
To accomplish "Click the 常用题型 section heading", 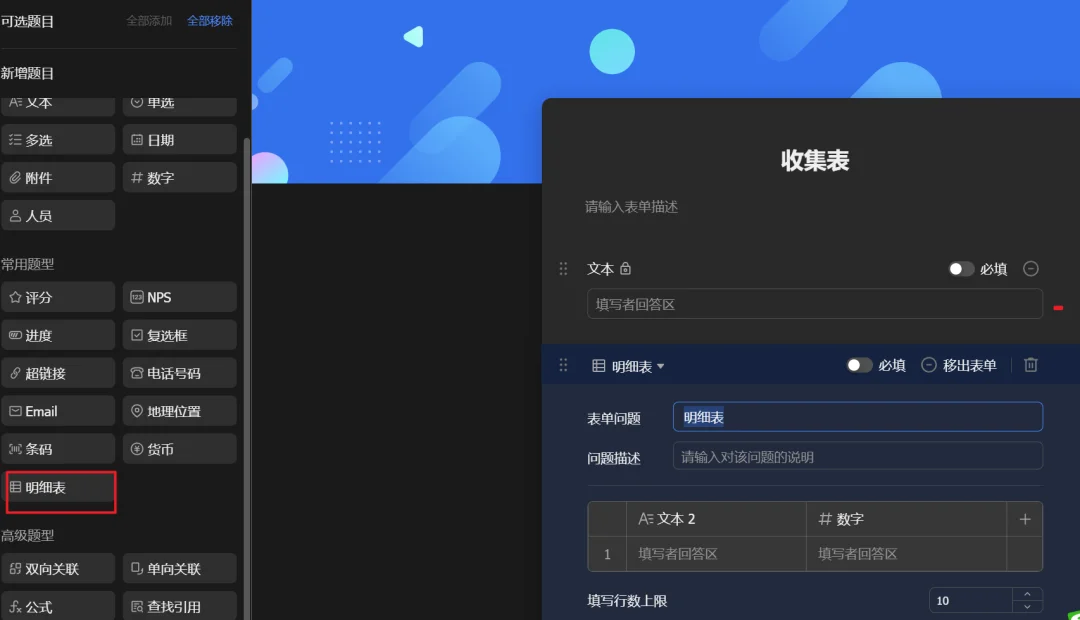I will tap(28, 264).
